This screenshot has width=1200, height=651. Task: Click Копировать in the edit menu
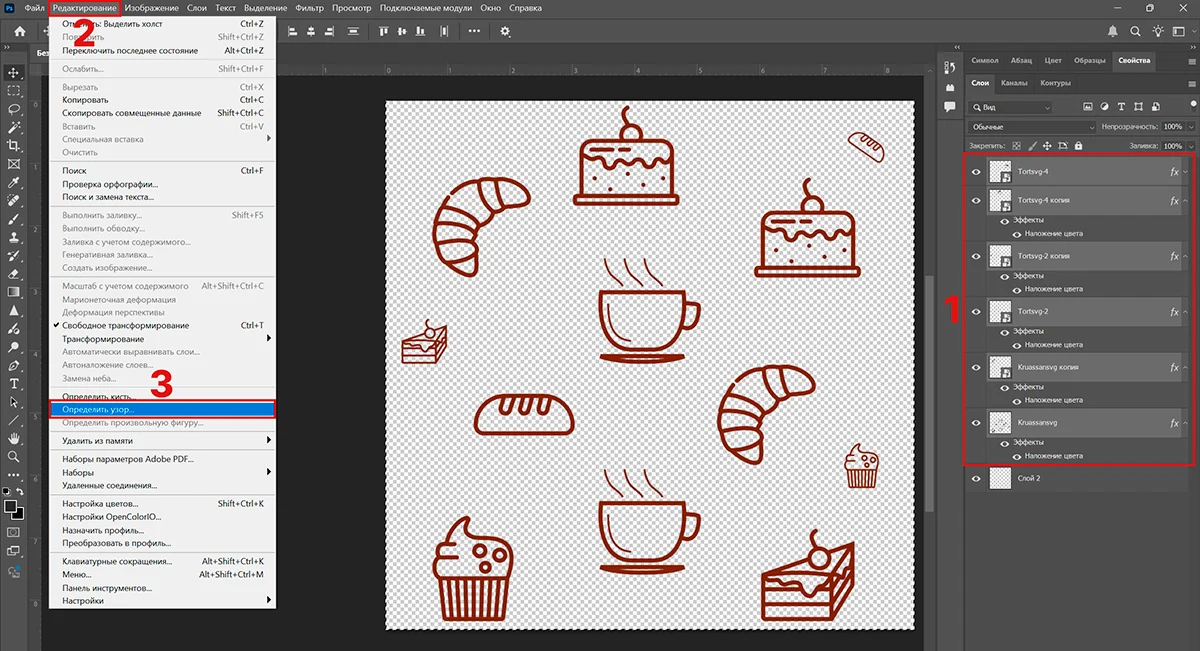pos(162,100)
